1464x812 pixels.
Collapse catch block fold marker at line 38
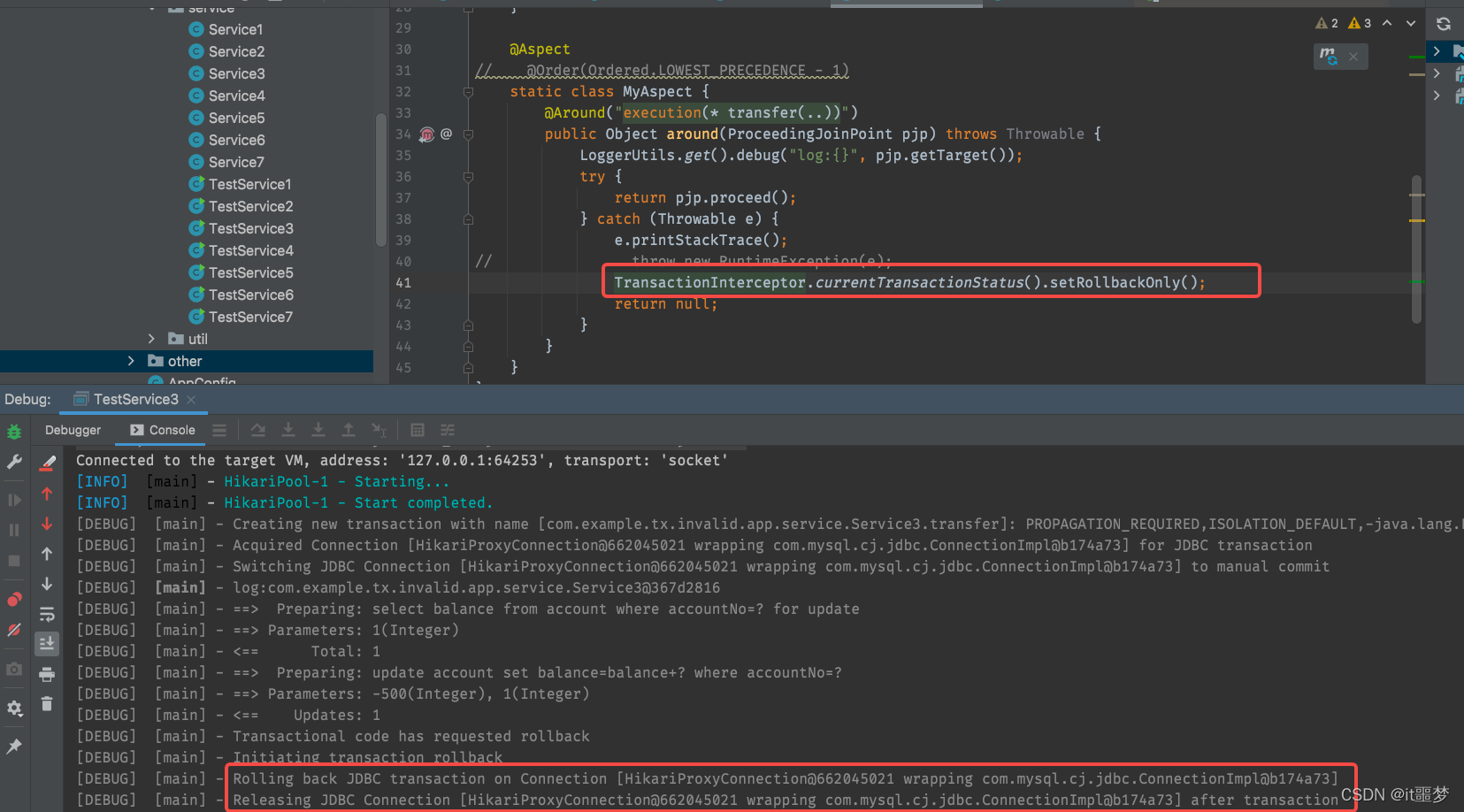[x=469, y=219]
